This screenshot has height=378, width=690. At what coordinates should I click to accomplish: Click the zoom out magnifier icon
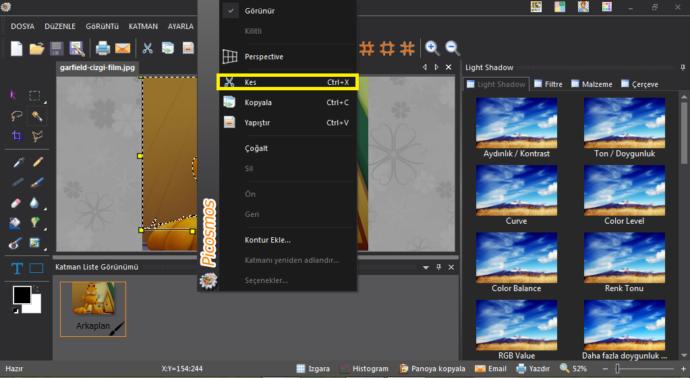pyautogui.click(x=452, y=48)
